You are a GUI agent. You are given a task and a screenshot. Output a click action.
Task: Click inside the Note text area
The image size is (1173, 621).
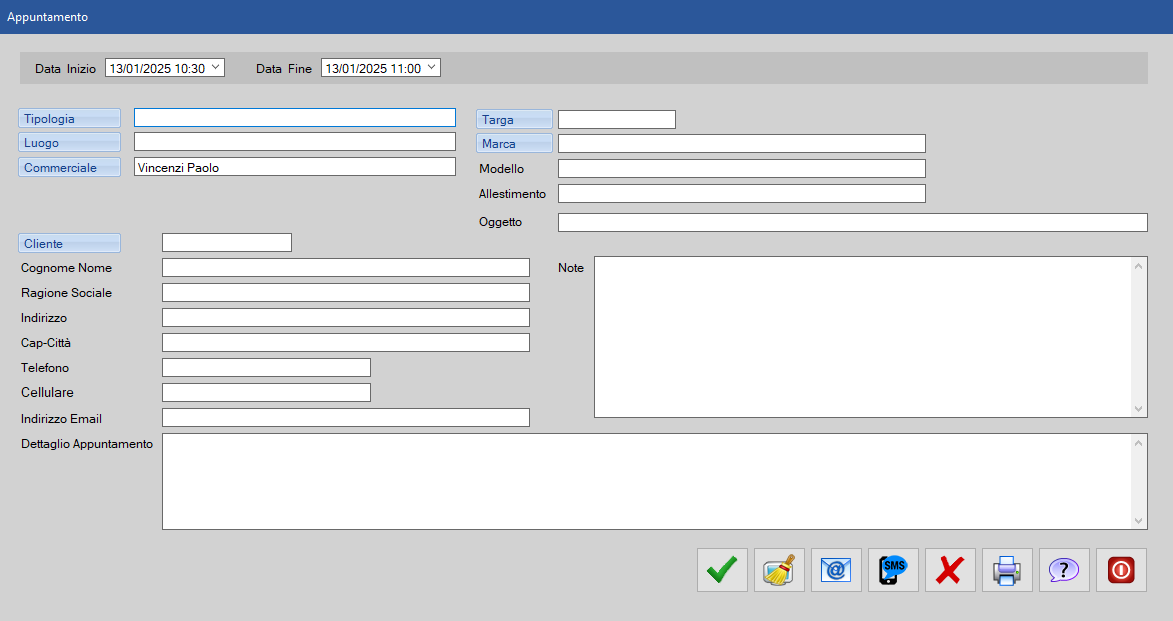(x=863, y=337)
